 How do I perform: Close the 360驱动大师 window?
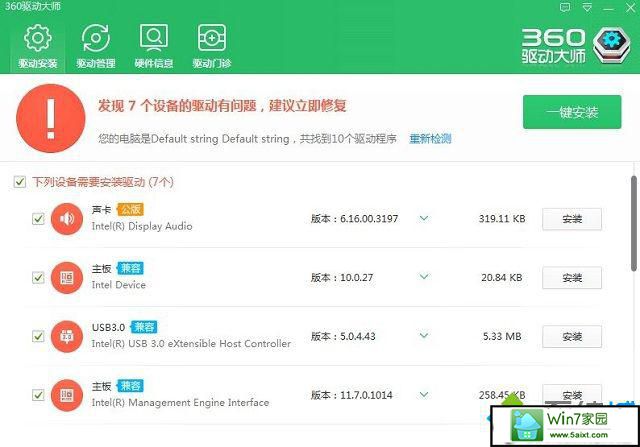[x=631, y=7]
